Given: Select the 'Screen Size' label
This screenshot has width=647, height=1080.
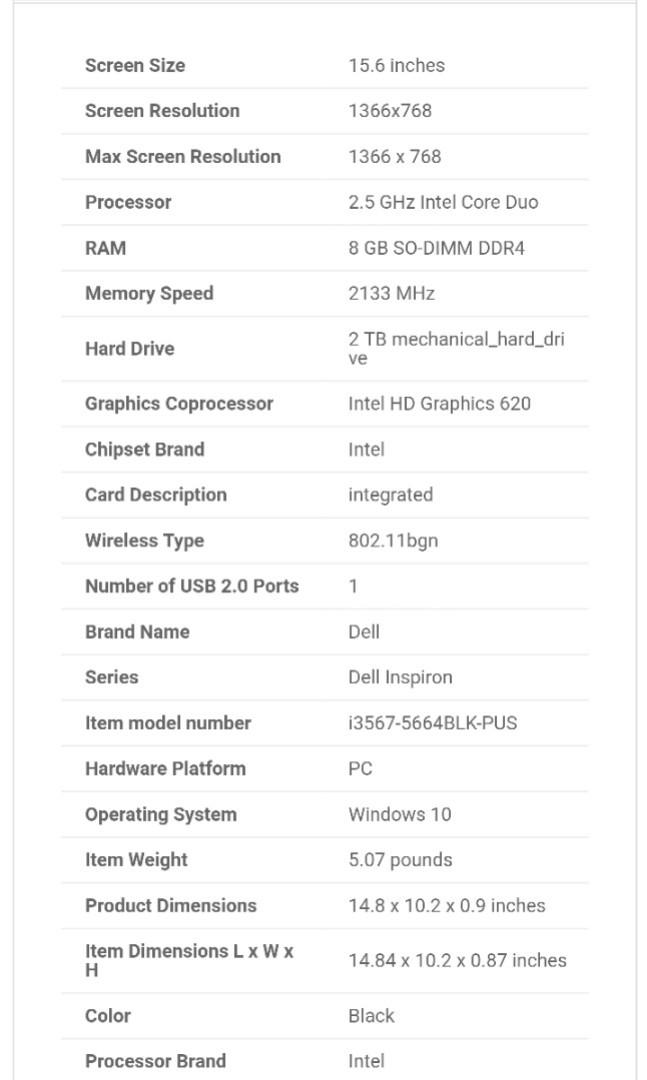Looking at the screenshot, I should pyautogui.click(x=135, y=65).
